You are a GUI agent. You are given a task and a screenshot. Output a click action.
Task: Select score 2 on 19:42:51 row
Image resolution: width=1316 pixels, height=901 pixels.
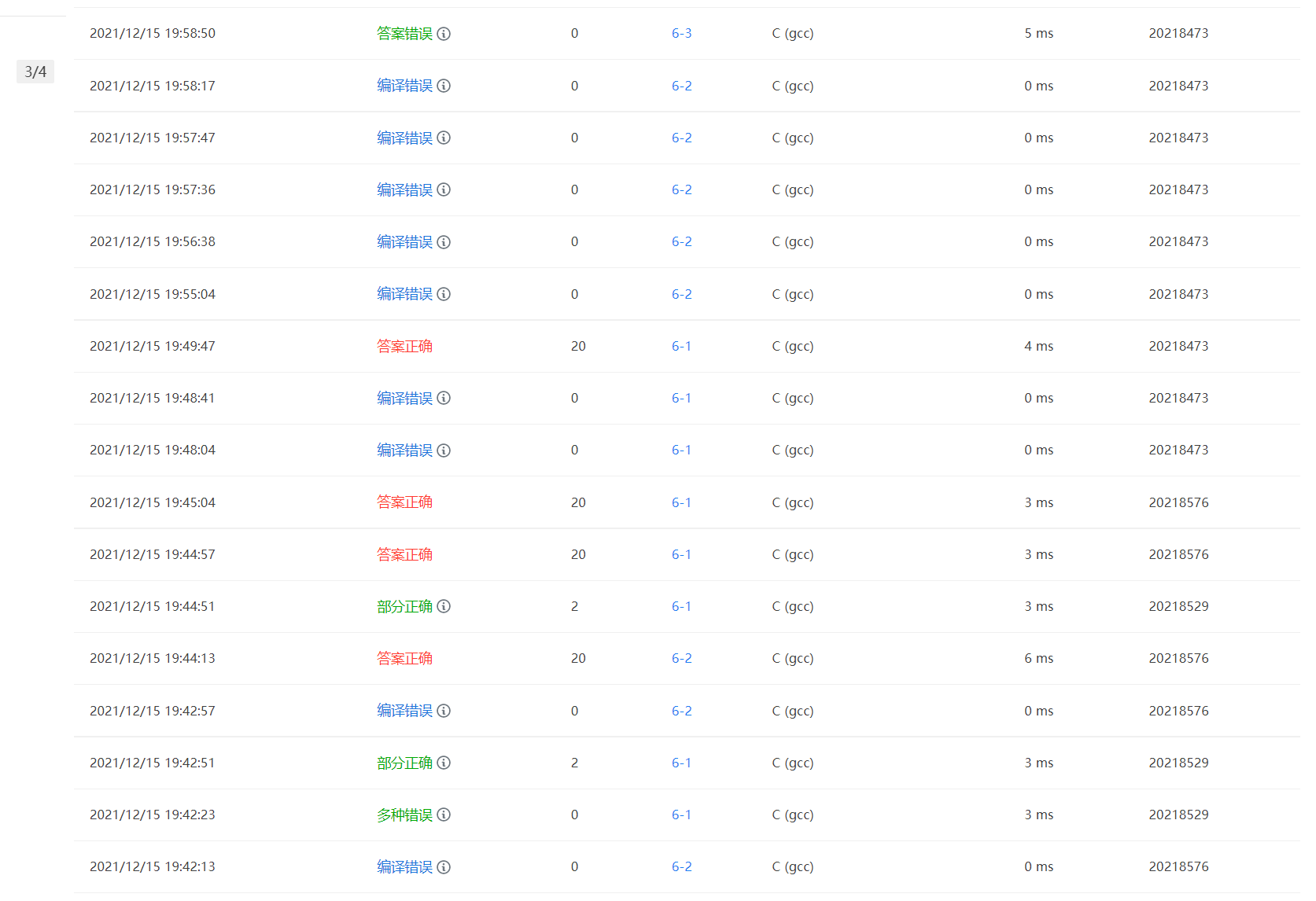point(574,763)
